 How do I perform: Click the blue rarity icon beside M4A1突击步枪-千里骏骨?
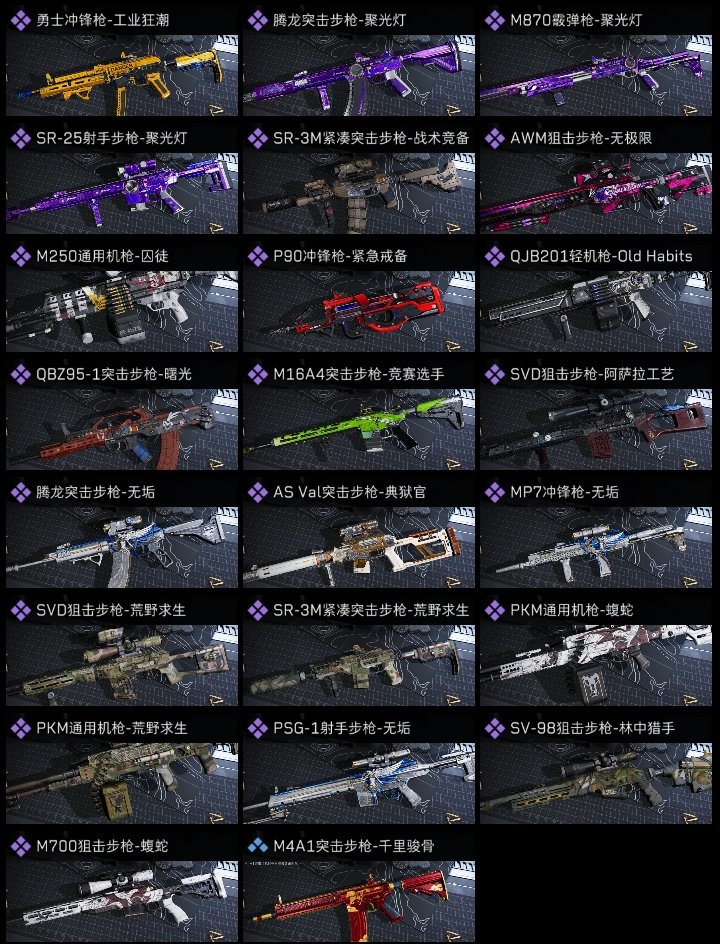(258, 846)
